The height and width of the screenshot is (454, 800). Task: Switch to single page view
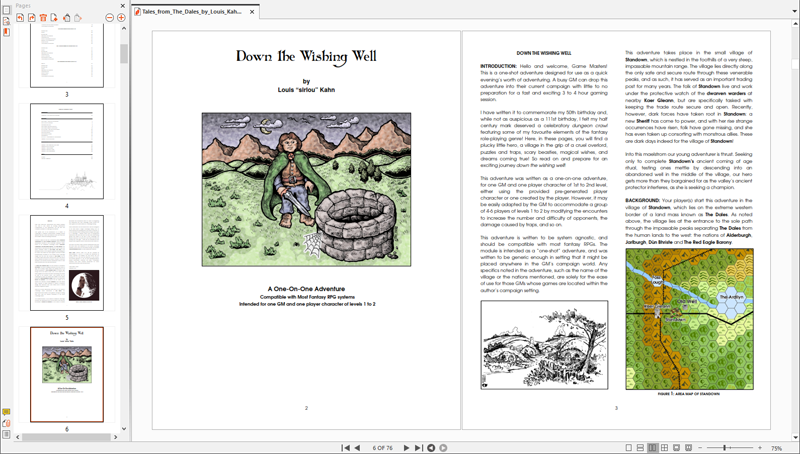point(628,448)
